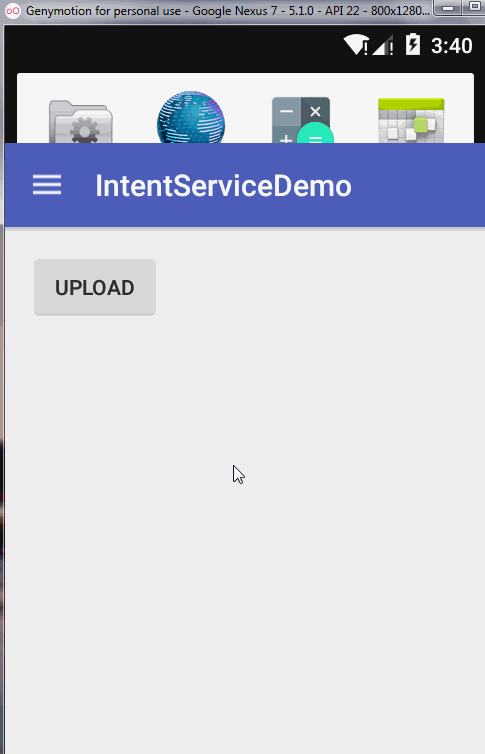Open the green Calendar app icon
Screen dimensions: 485x754
411,120
